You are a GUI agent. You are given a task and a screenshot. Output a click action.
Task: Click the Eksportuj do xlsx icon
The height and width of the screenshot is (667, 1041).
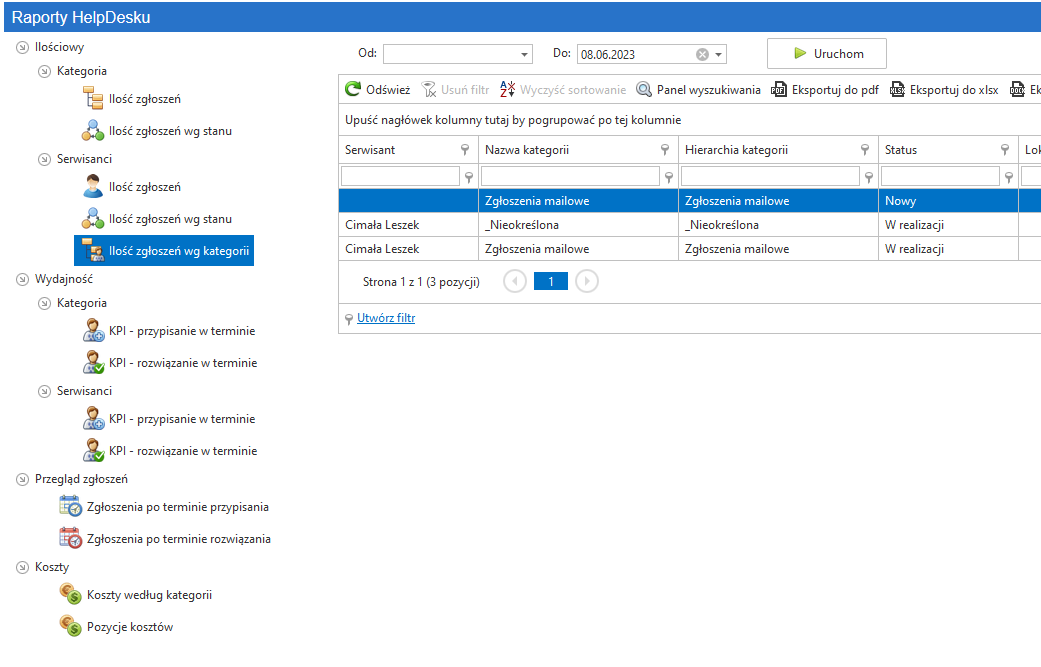click(x=897, y=89)
